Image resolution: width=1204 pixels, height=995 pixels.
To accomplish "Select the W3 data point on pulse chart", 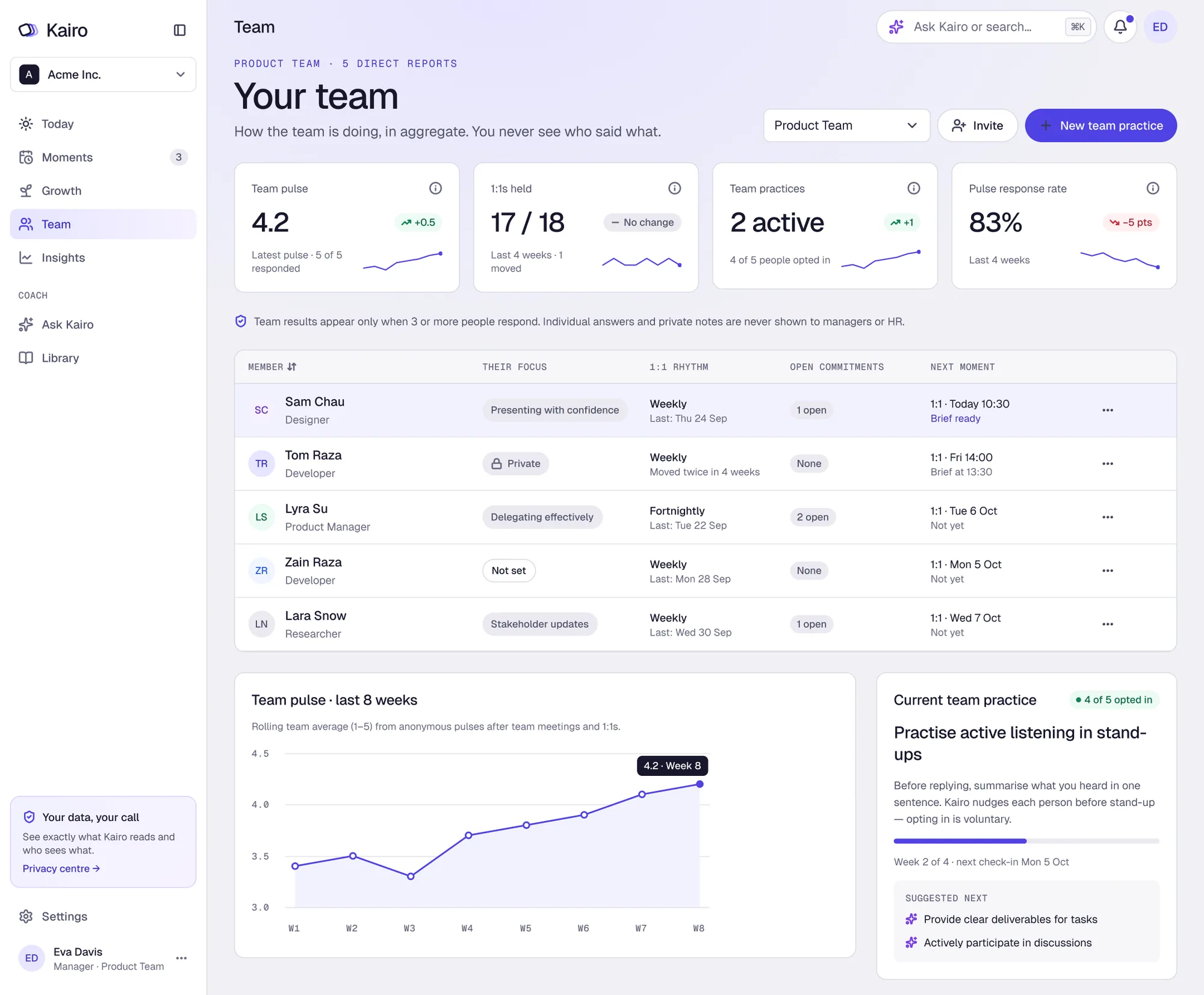I will (x=411, y=876).
